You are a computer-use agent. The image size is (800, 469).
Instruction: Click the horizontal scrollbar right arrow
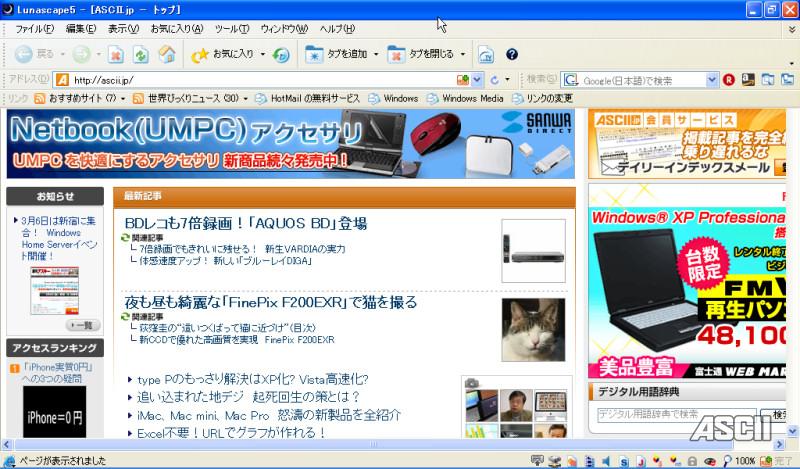(x=779, y=444)
